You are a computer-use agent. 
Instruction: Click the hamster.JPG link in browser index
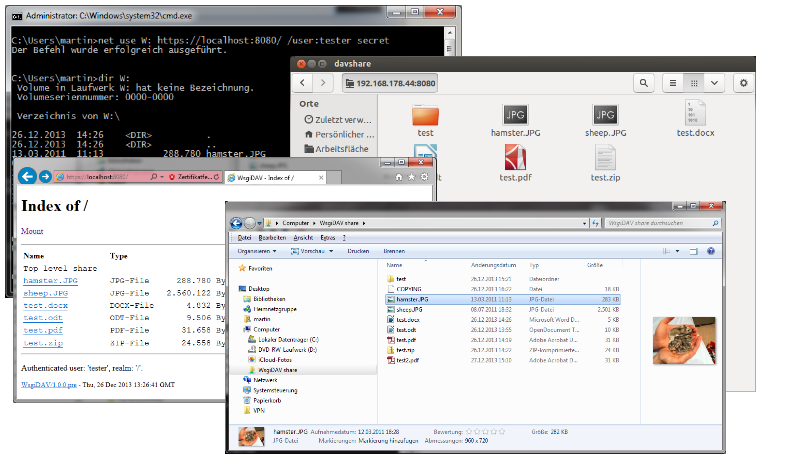click(x=49, y=281)
